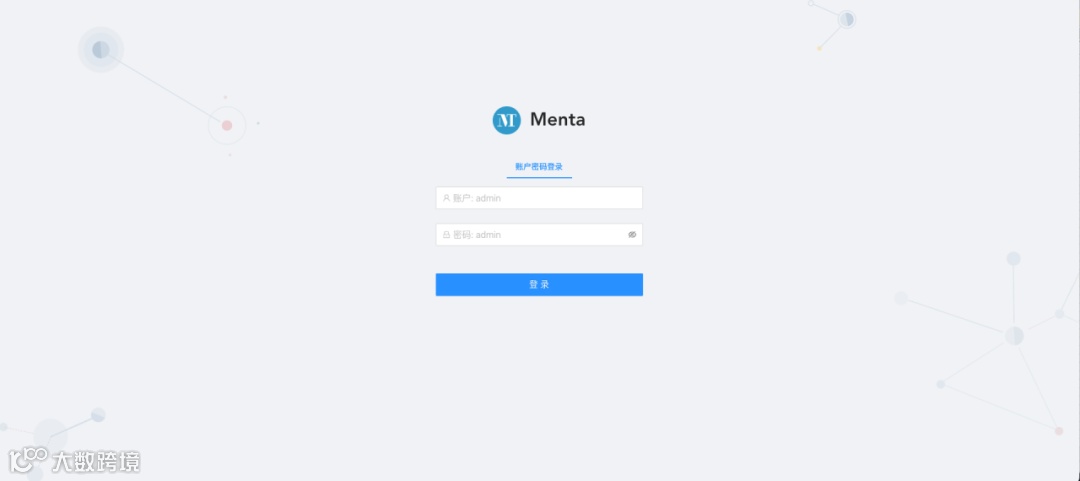This screenshot has width=1080, height=481.
Task: Click the blue Menta "M" logo icon
Action: pos(506,120)
